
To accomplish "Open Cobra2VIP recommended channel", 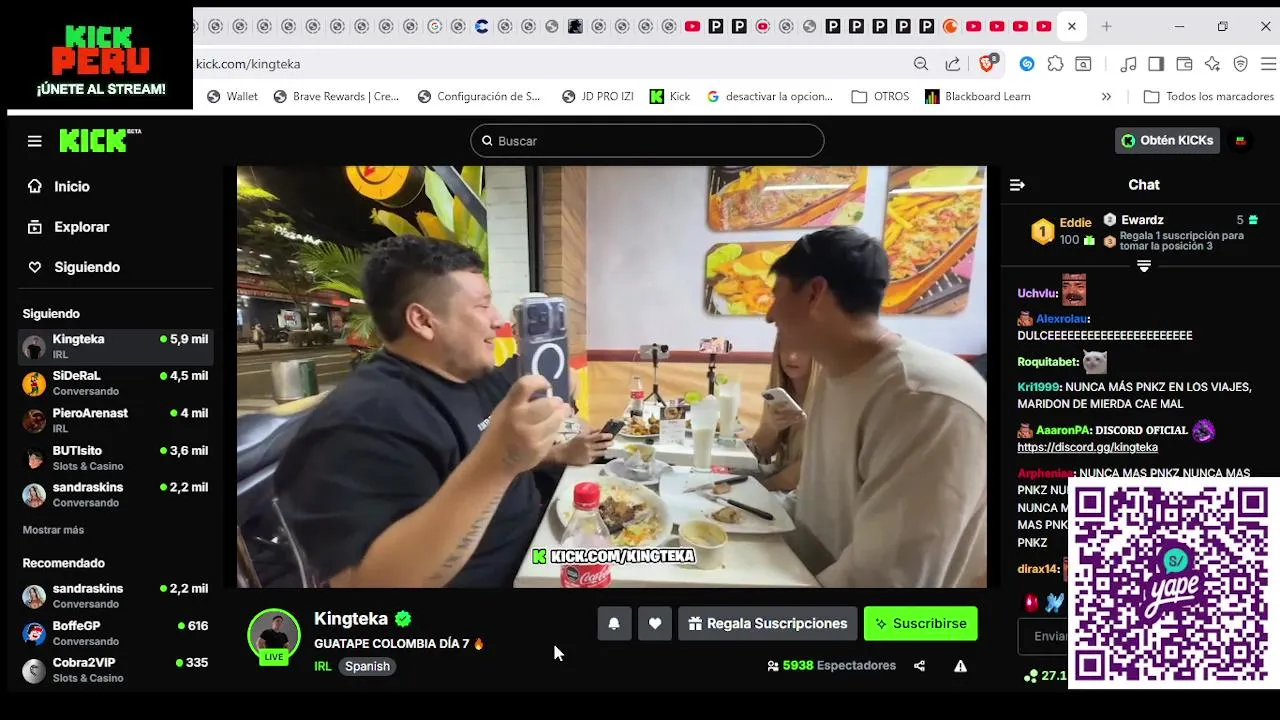I will [x=115, y=670].
